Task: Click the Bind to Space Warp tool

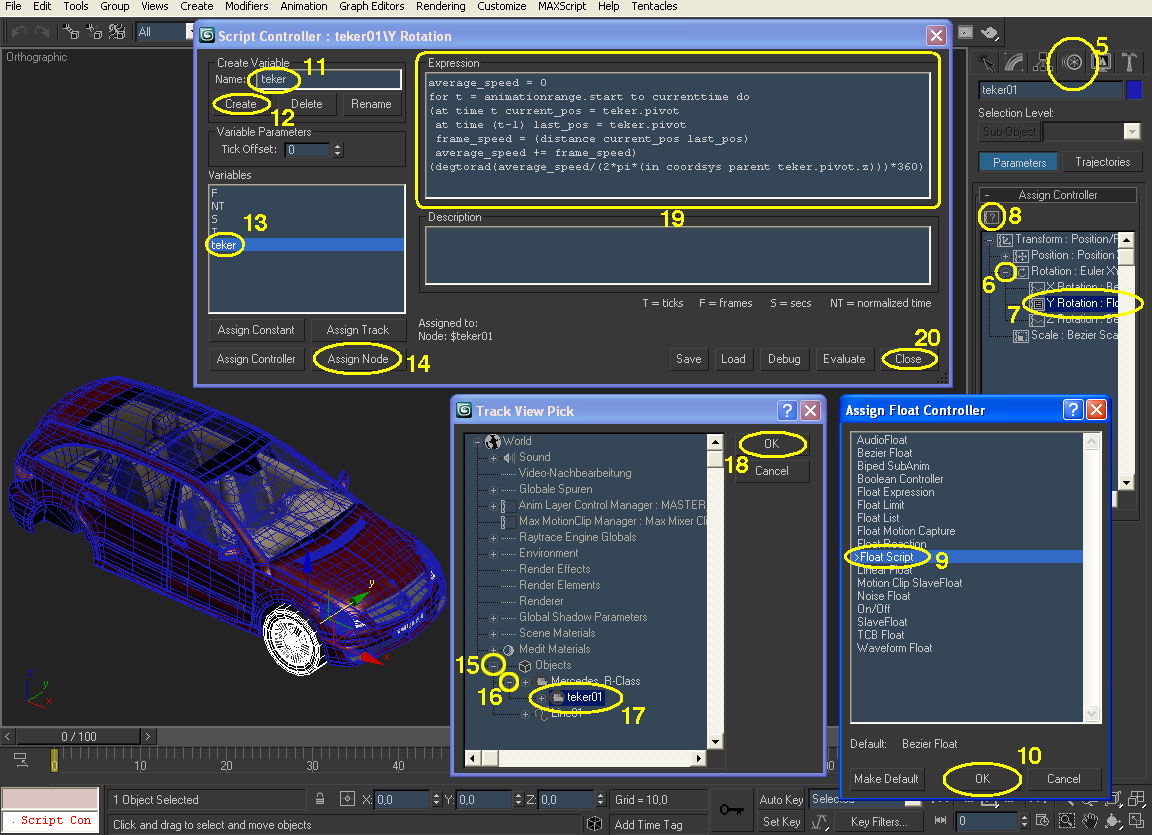Action: (x=118, y=32)
